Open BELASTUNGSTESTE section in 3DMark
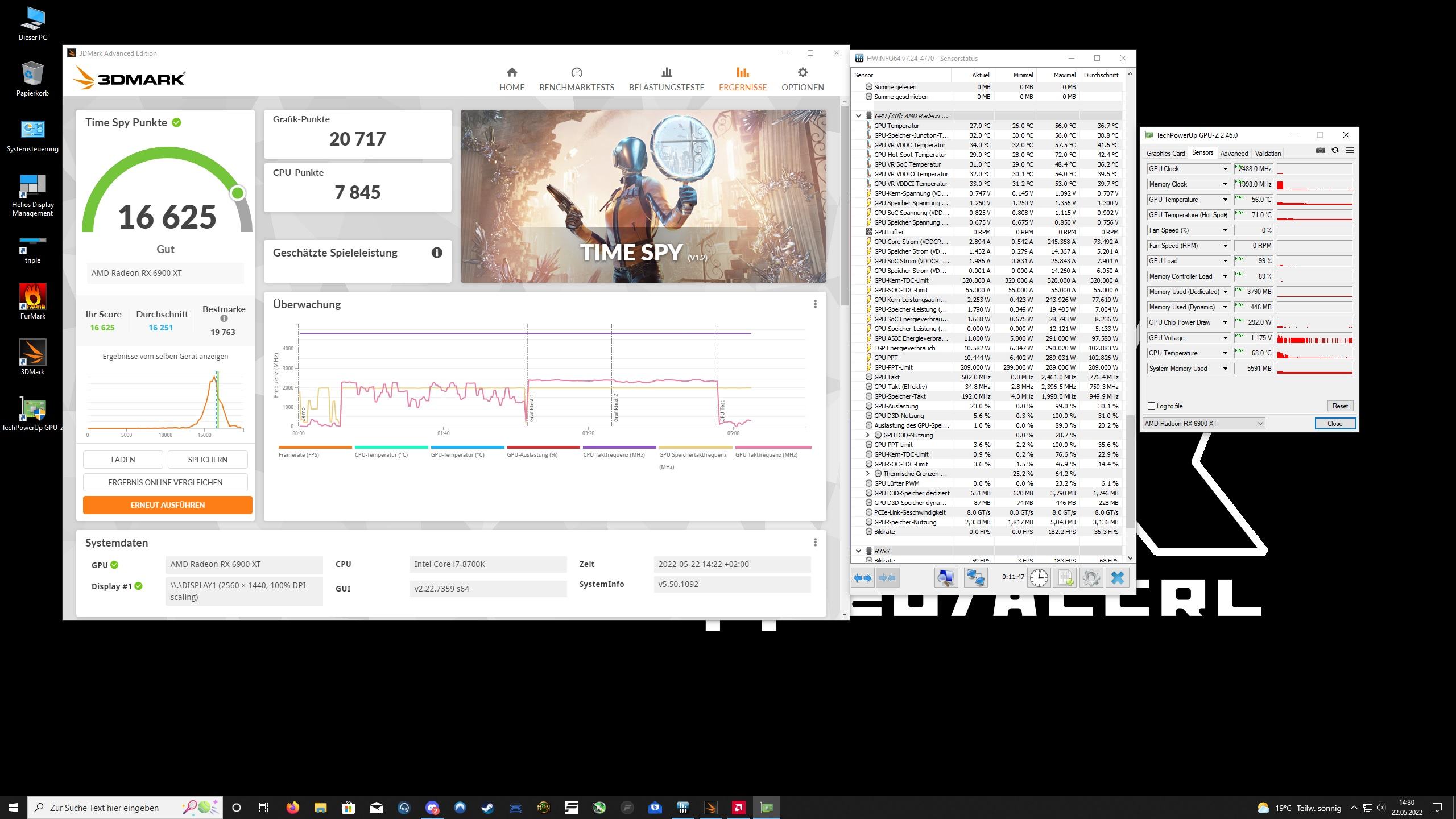This screenshot has width=1456, height=819. coord(667,79)
